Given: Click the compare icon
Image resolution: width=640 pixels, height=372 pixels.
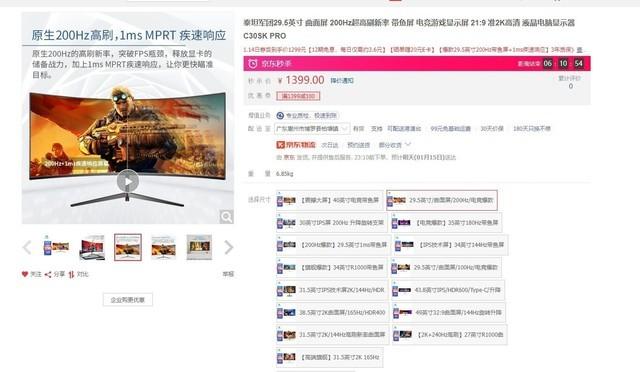Looking at the screenshot, I should (x=71, y=274).
